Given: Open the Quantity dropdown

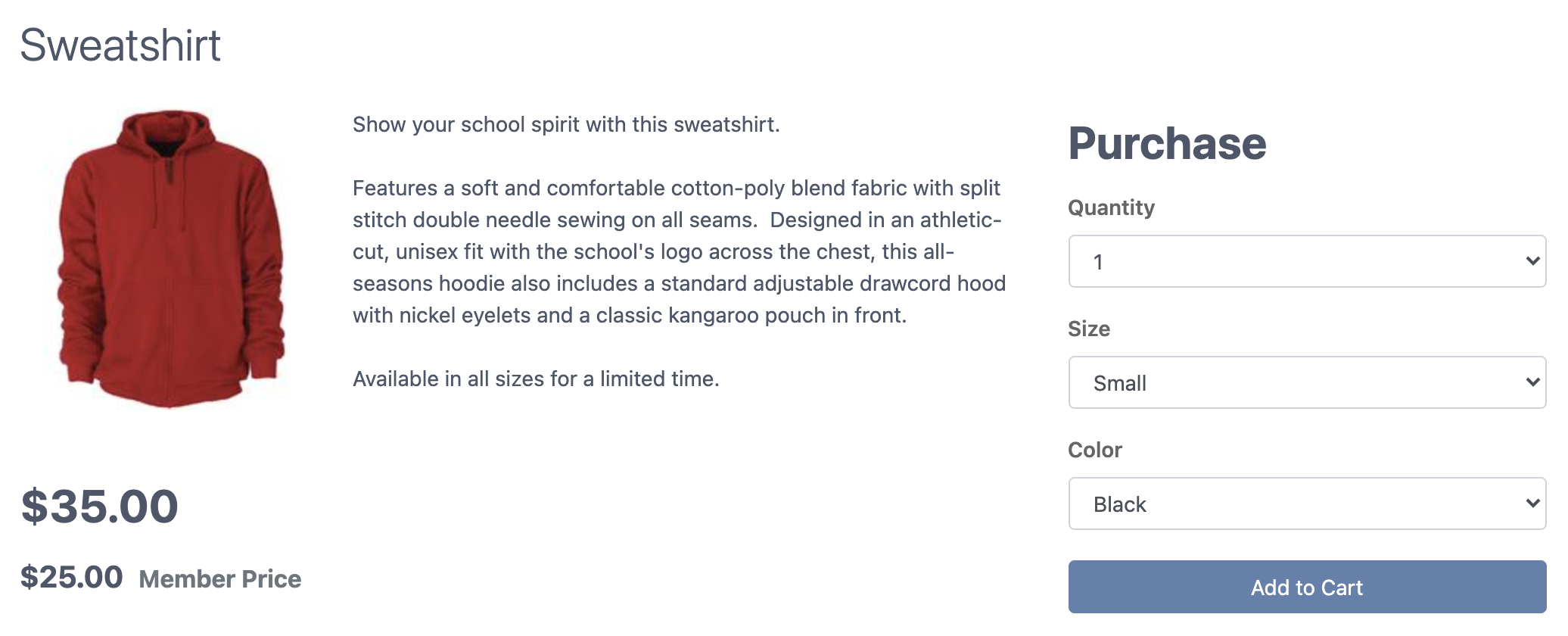Looking at the screenshot, I should pyautogui.click(x=1307, y=261).
